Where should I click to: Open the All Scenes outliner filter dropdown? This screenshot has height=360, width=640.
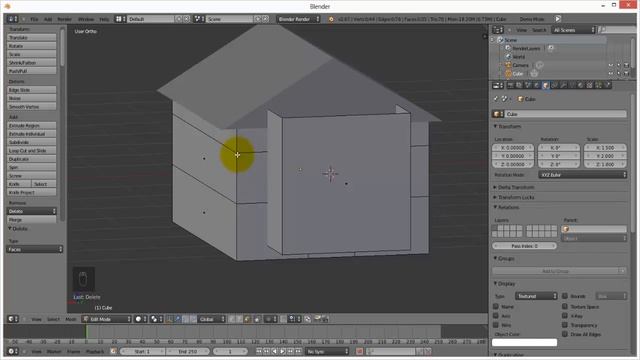(573, 30)
